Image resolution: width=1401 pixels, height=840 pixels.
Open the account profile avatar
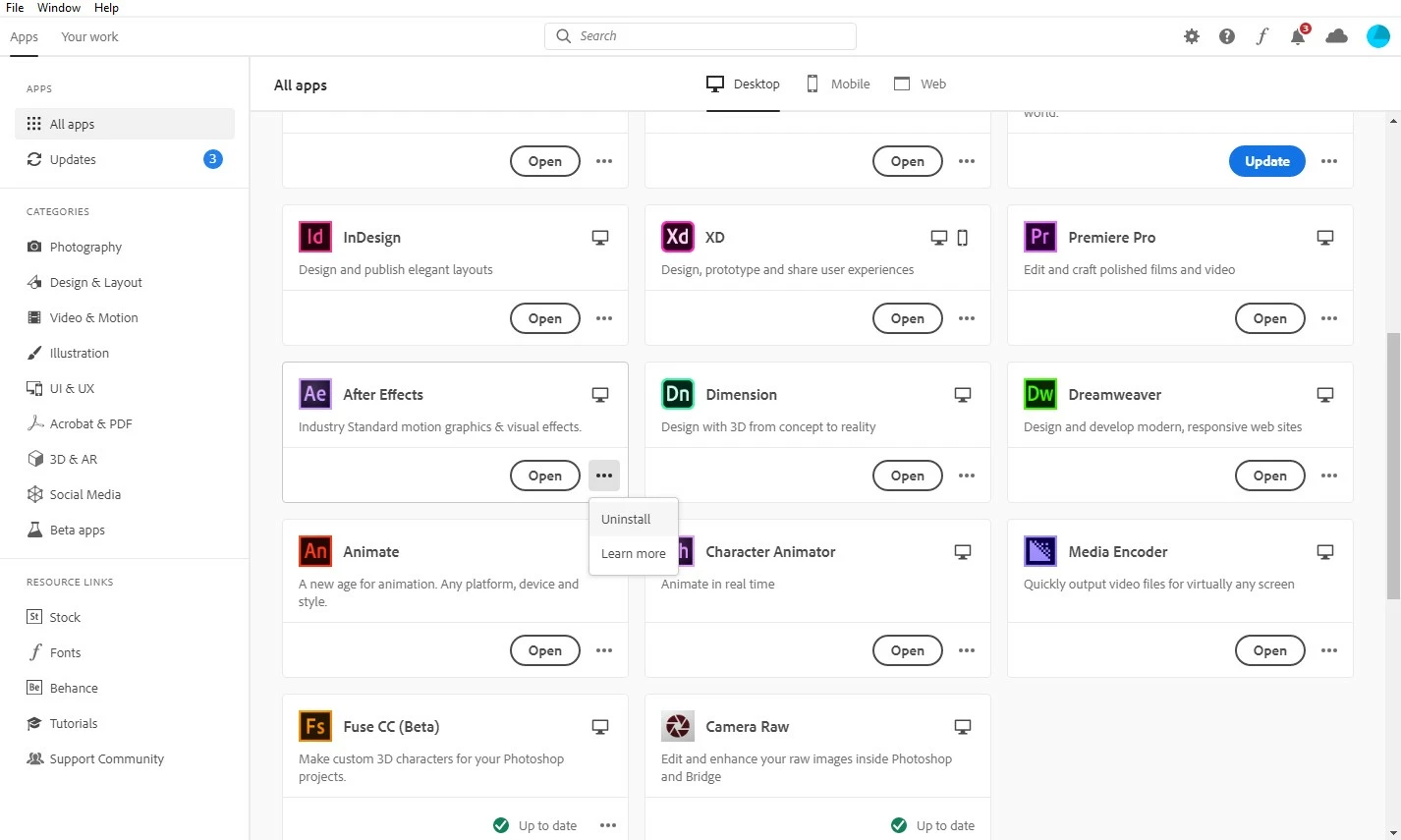point(1378,36)
